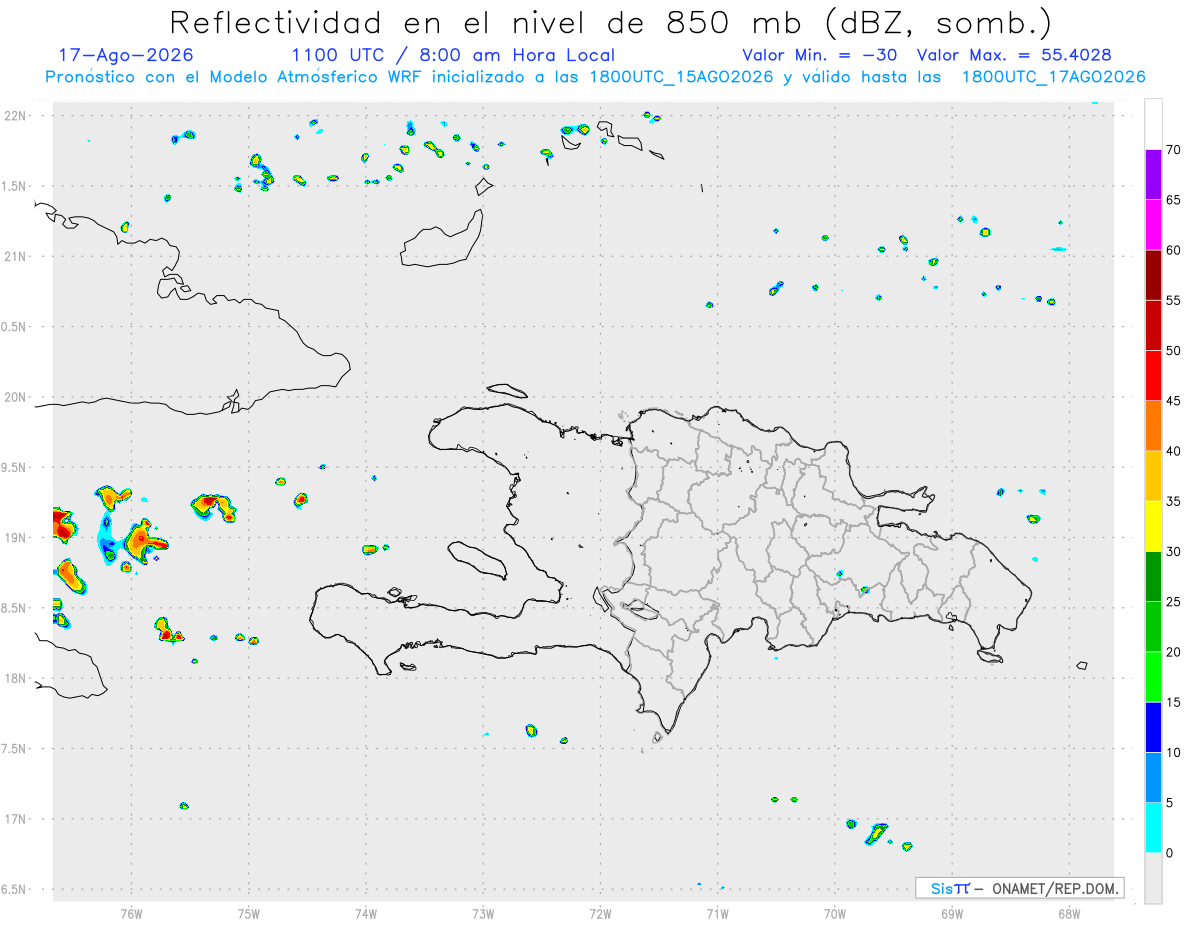The width and height of the screenshot is (1200, 927).
Task: Click the colorbar value label "55"
Action: click(x=1174, y=300)
